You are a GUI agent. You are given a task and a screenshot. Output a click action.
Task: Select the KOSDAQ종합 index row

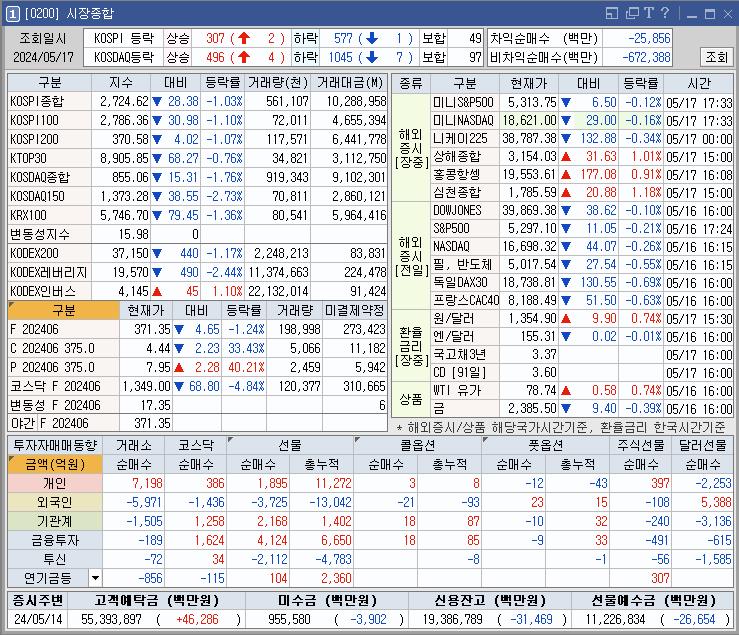point(197,177)
